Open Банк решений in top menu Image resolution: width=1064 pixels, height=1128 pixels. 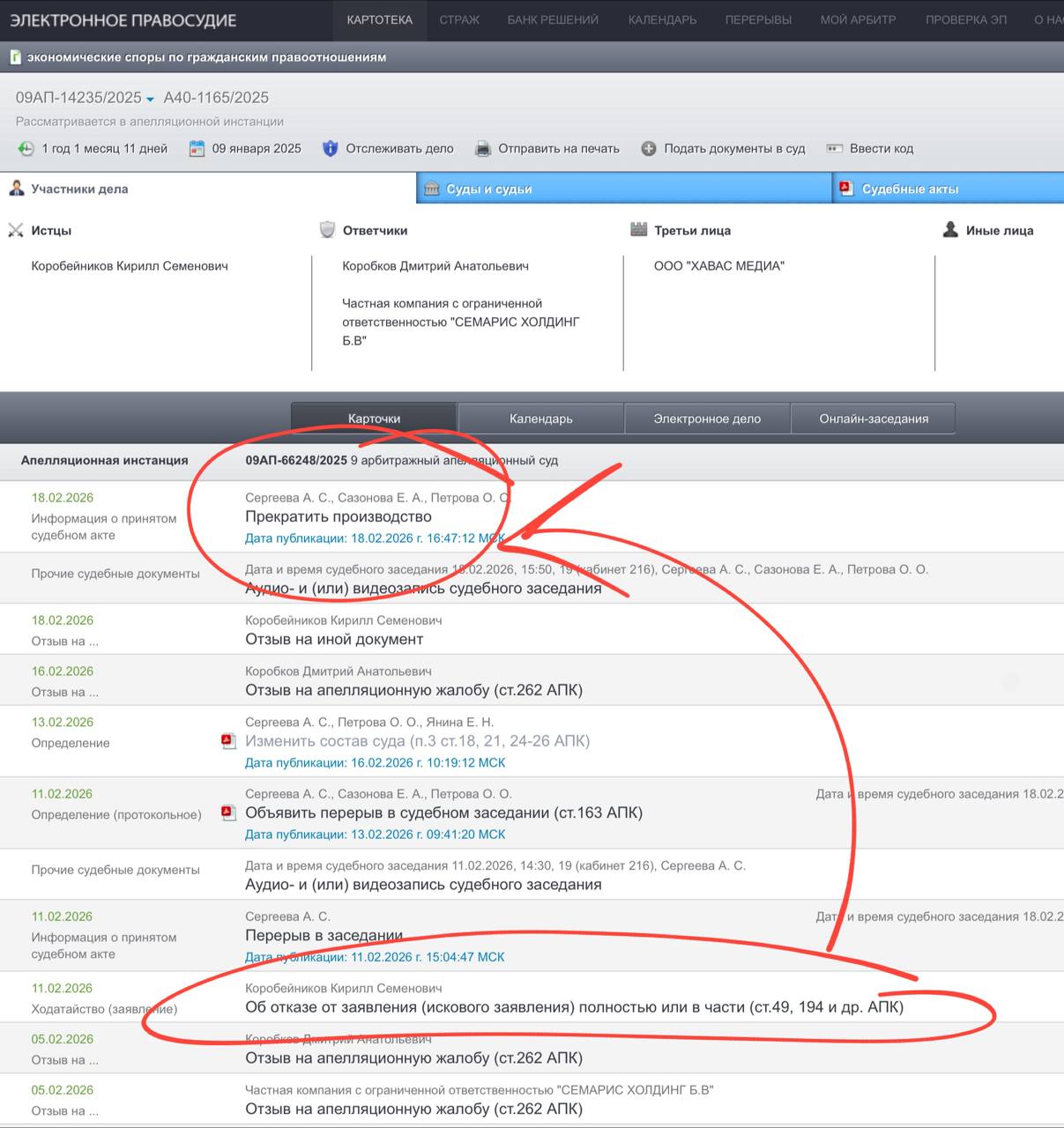click(553, 19)
